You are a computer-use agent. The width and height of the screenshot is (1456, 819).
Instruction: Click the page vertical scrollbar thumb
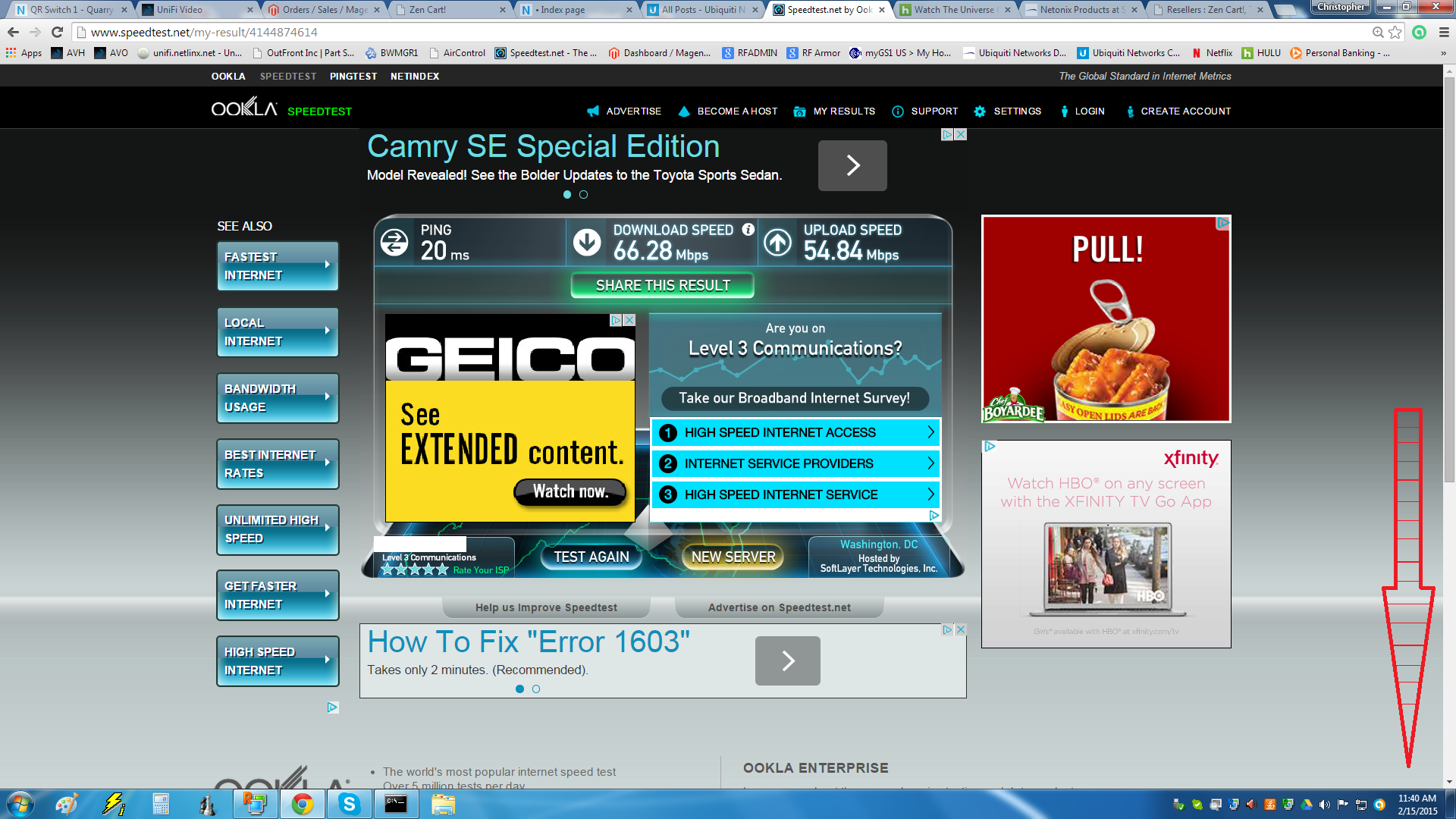pyautogui.click(x=1449, y=279)
